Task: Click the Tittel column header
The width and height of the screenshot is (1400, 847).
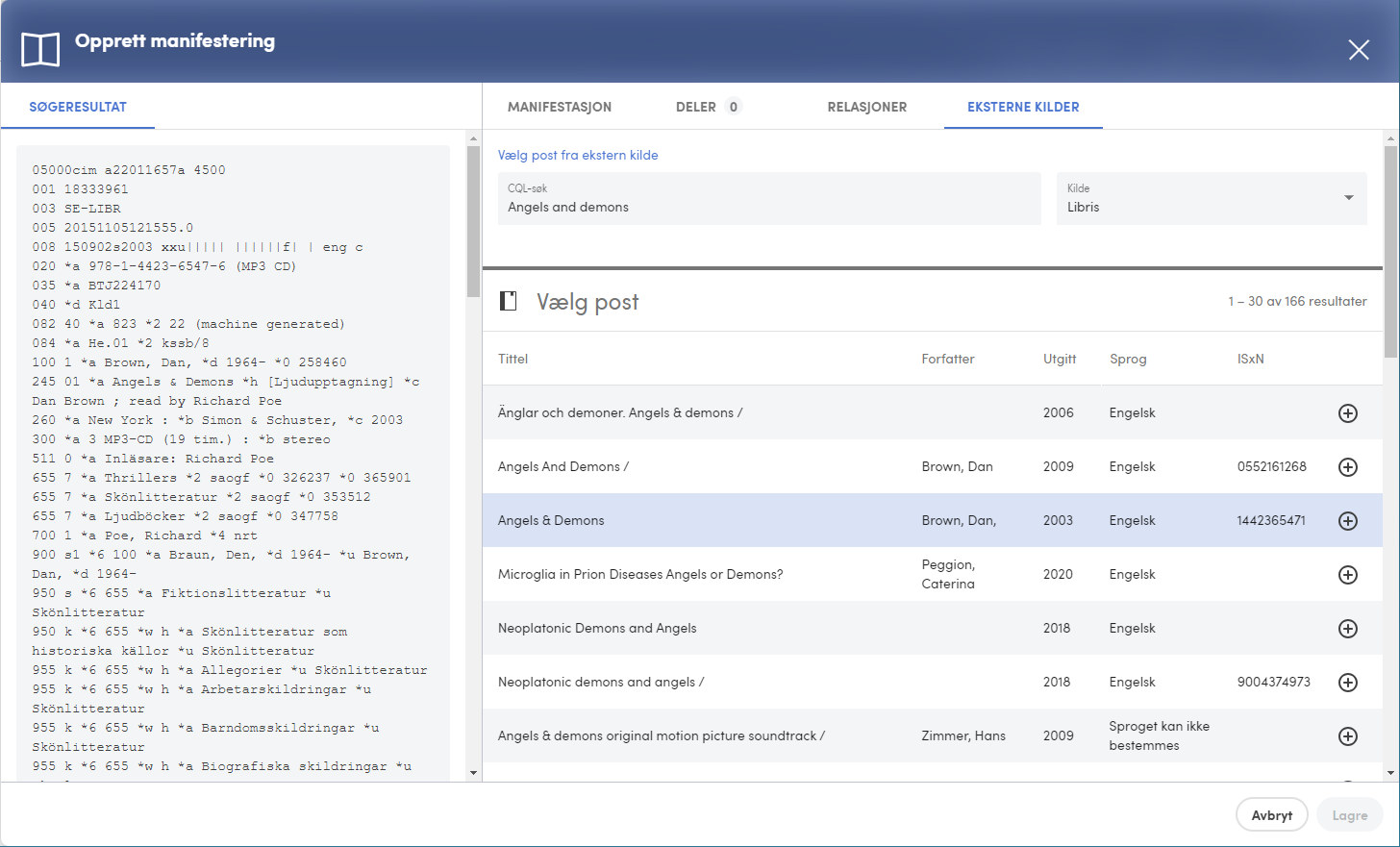Action: (512, 359)
